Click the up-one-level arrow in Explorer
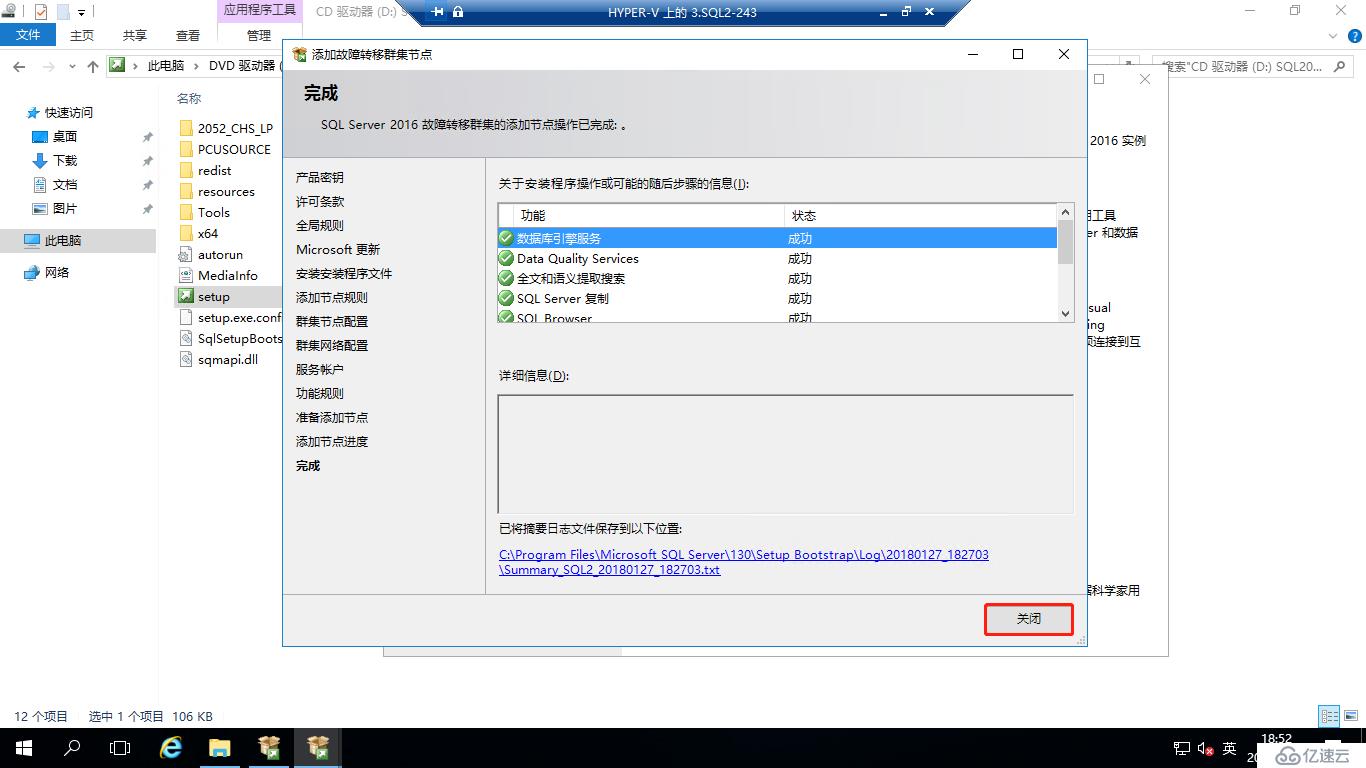The height and width of the screenshot is (768, 1366). click(92, 66)
